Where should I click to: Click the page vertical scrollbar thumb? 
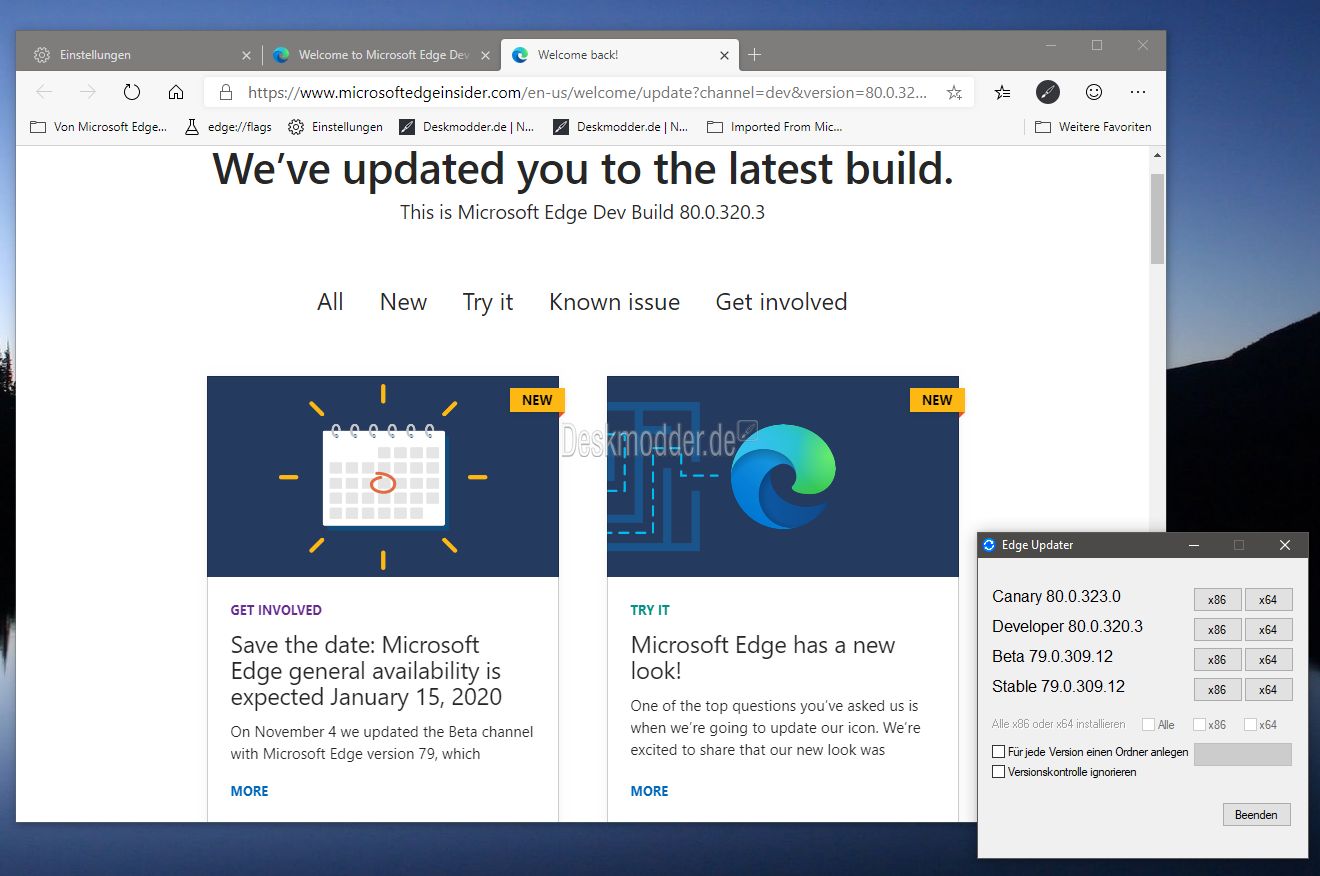click(1158, 219)
